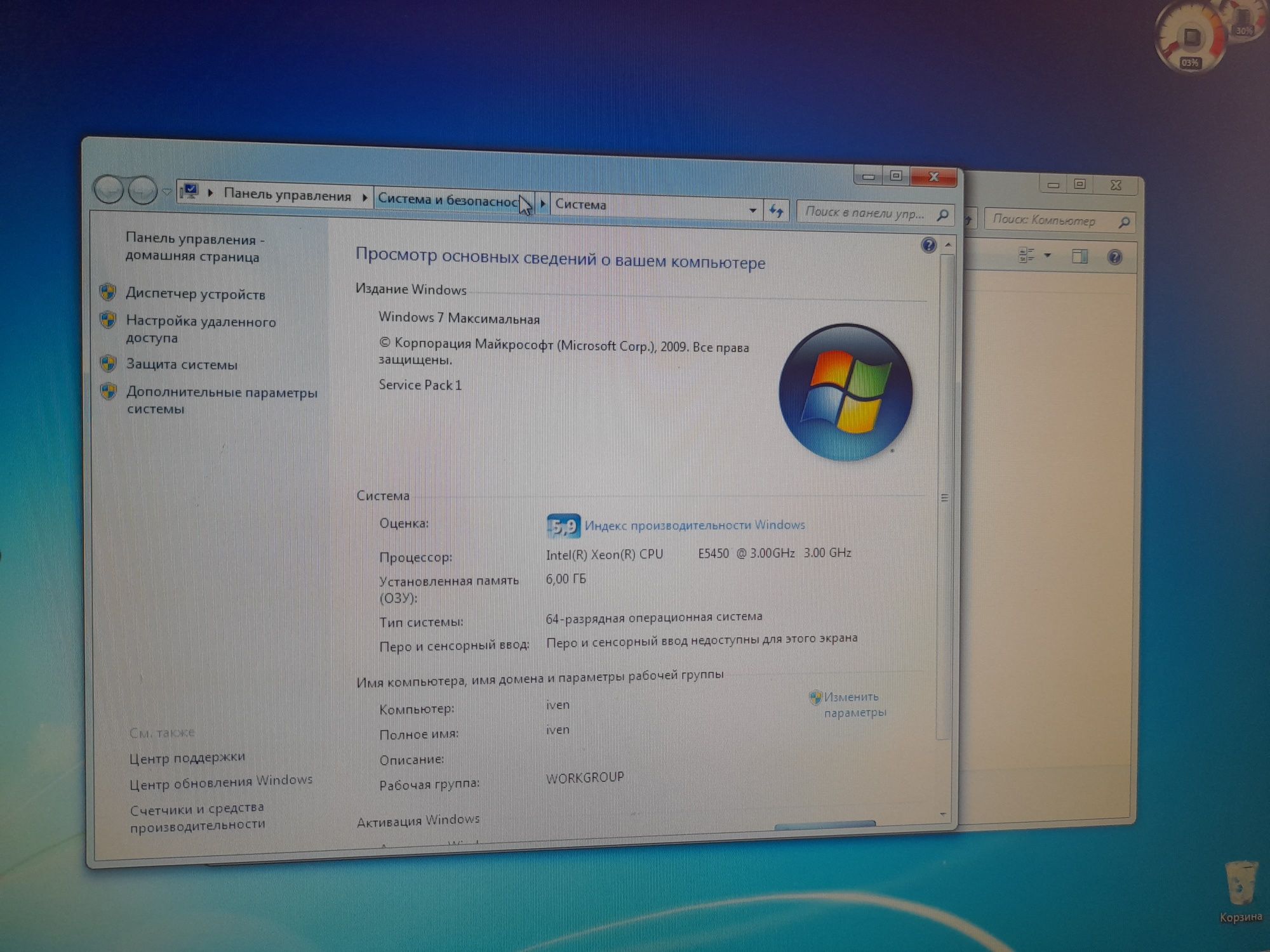The width and height of the screenshot is (1270, 952).
Task: Expand arrow before Панель управления breadcrumb
Action: 210,192
